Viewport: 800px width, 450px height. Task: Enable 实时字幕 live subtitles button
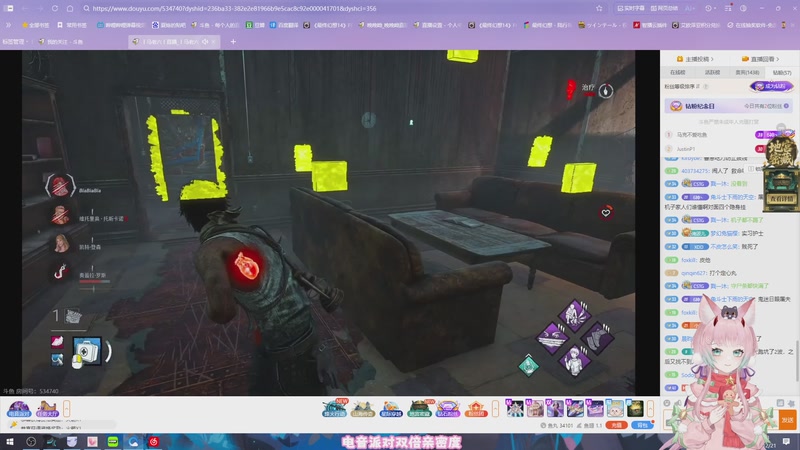click(x=631, y=9)
